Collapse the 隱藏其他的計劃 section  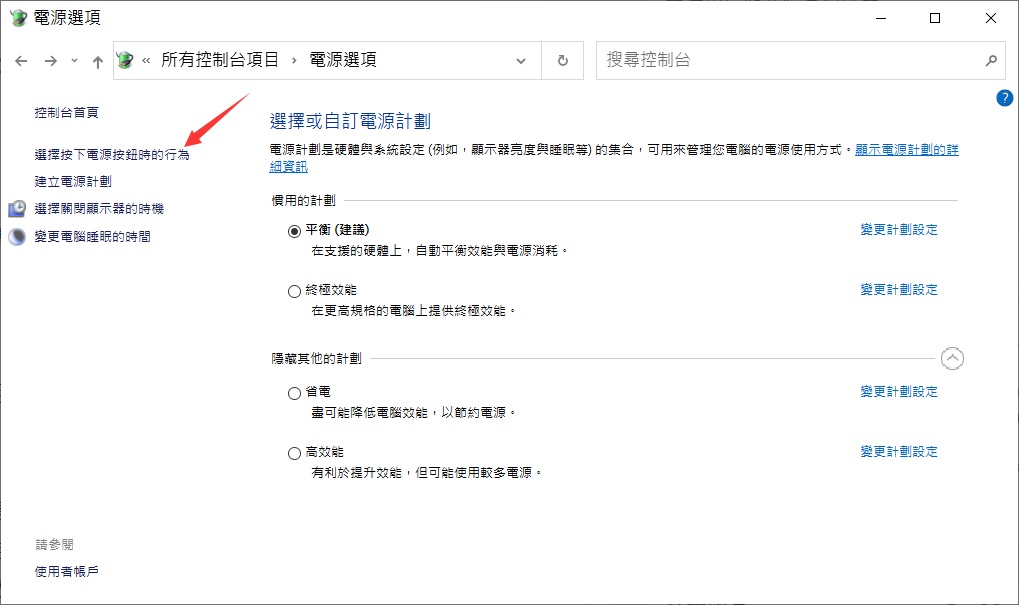952,358
